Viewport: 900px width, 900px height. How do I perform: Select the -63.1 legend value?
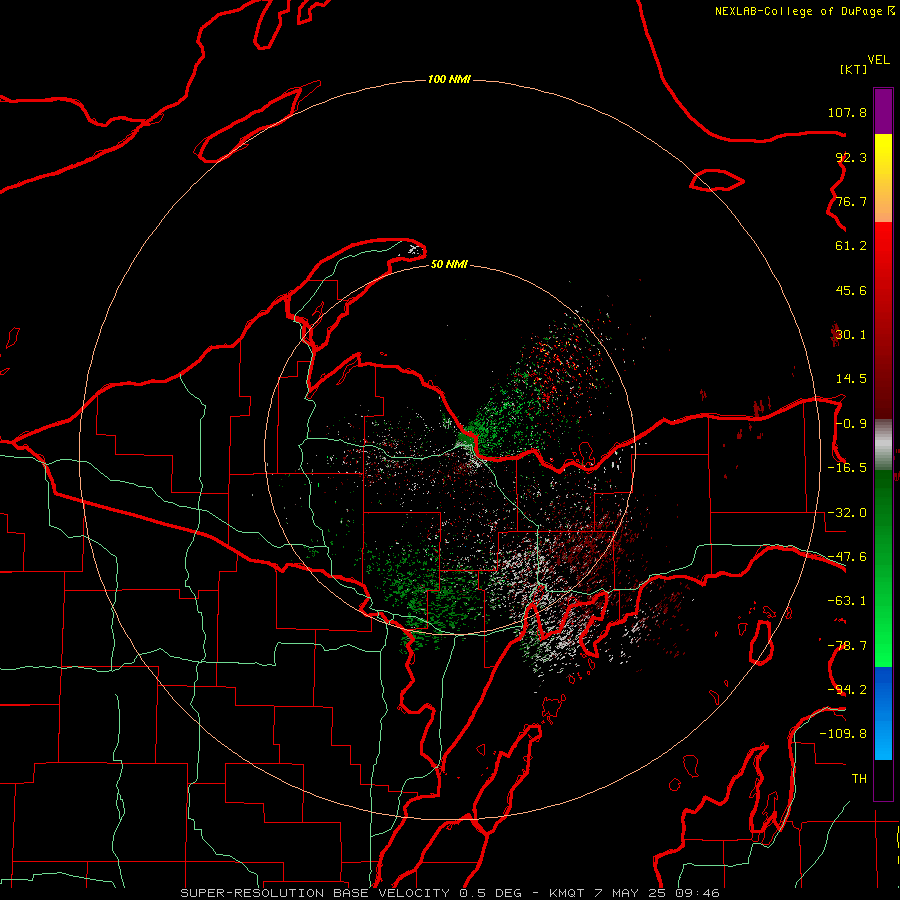click(x=847, y=601)
